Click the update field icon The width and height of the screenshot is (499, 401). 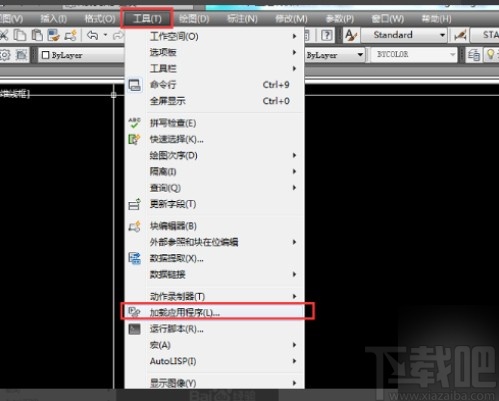point(135,204)
